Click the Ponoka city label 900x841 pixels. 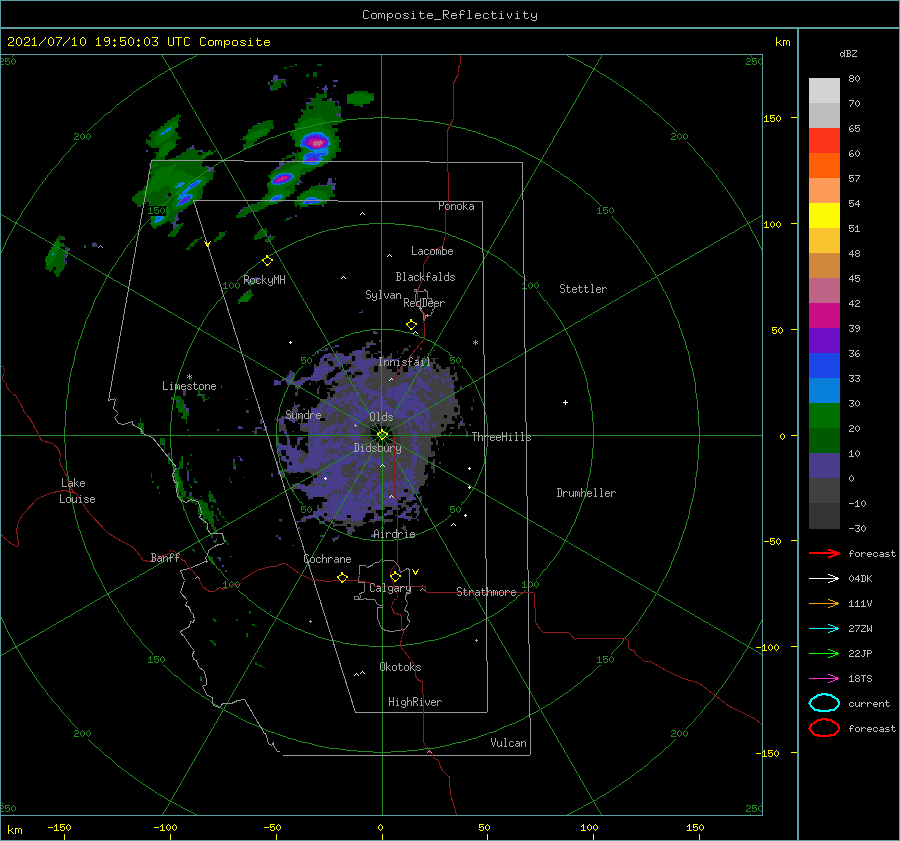pyautogui.click(x=456, y=206)
